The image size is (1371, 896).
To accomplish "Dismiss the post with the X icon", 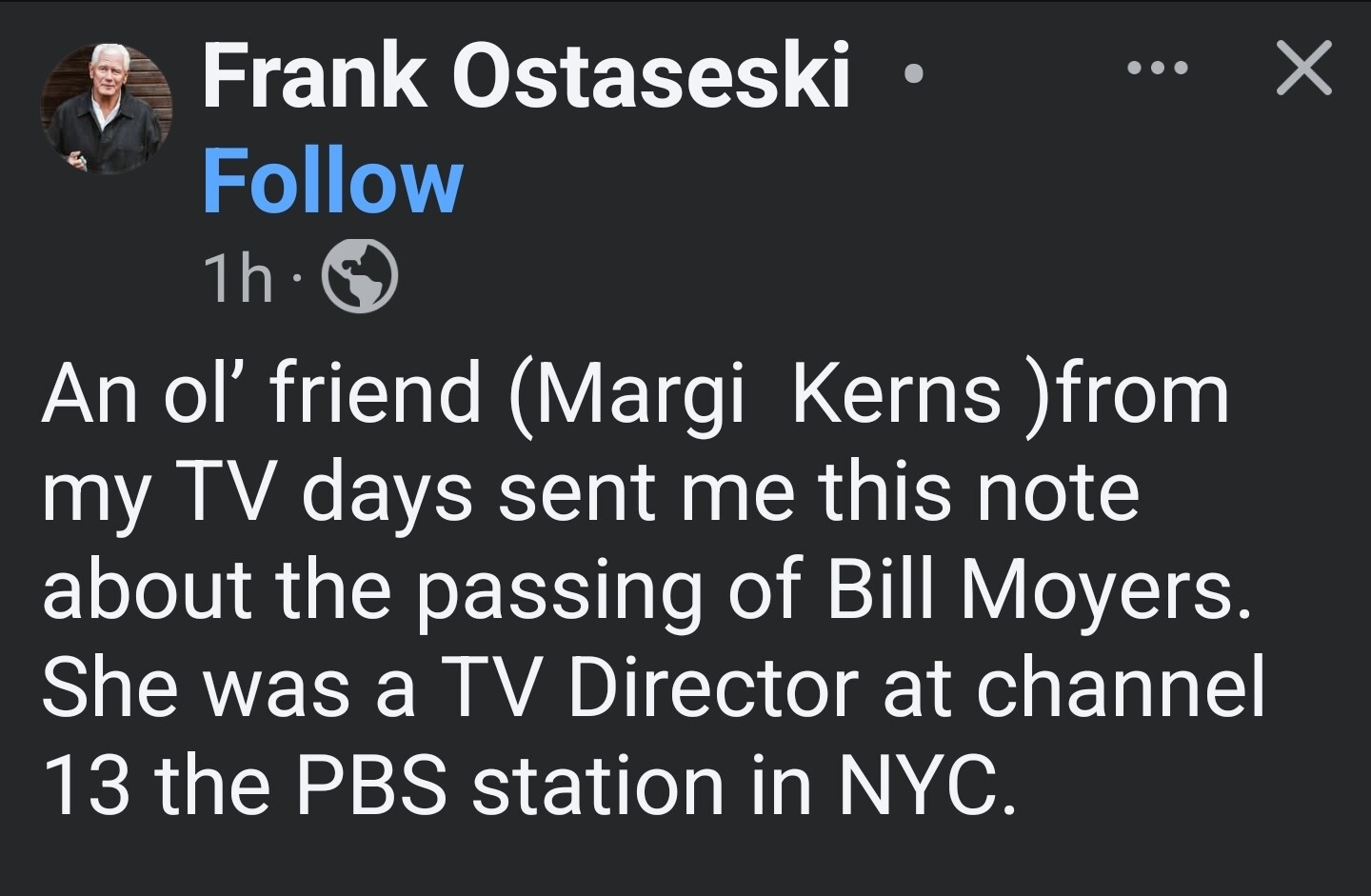I will pyautogui.click(x=1303, y=69).
